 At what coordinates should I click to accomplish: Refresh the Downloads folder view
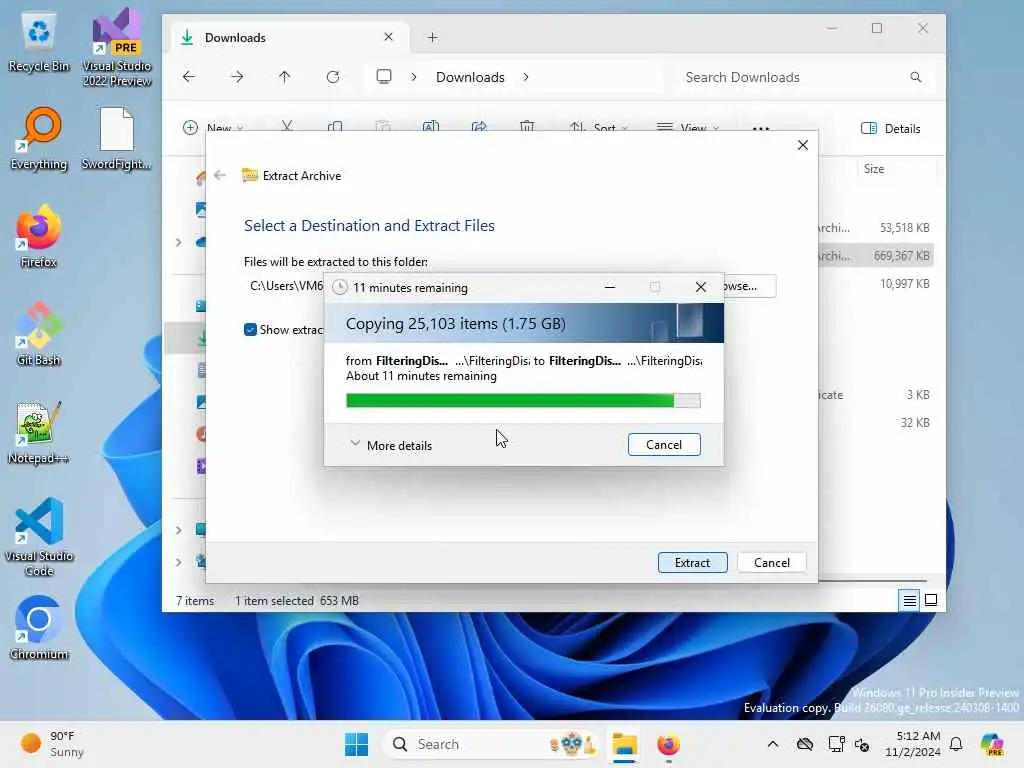pos(333,77)
